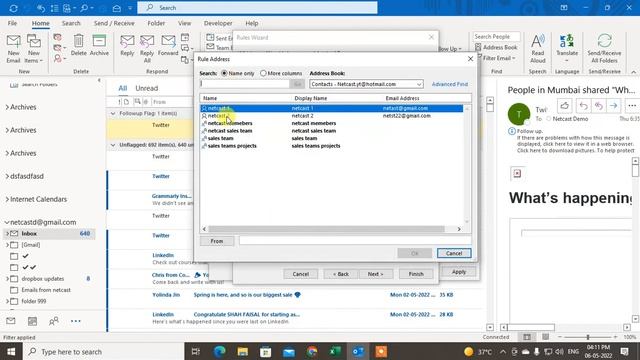Image resolution: width=640 pixels, height=360 pixels.
Task: Collapse the Unflagged message group
Action: [x=113, y=145]
